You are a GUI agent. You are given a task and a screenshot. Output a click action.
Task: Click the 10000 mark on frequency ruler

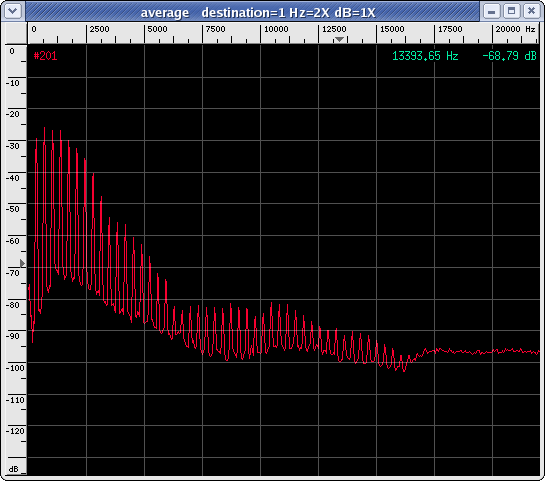(x=276, y=29)
